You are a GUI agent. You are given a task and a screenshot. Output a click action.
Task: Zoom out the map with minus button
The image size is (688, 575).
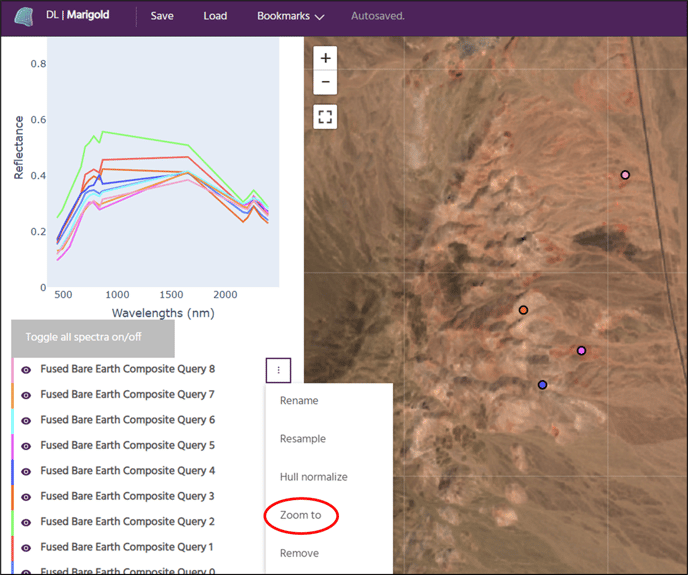point(325,82)
